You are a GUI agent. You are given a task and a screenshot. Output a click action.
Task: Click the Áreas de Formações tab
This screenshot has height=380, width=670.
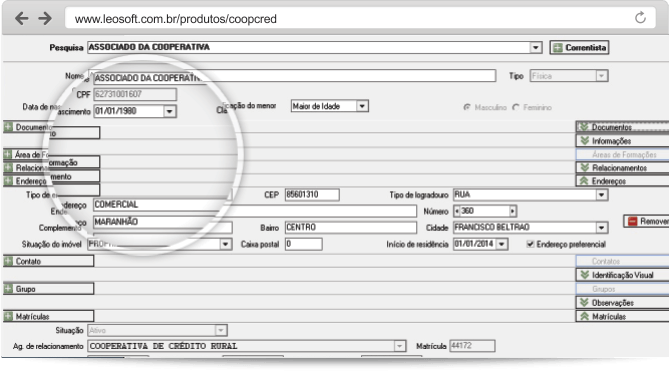click(x=623, y=154)
